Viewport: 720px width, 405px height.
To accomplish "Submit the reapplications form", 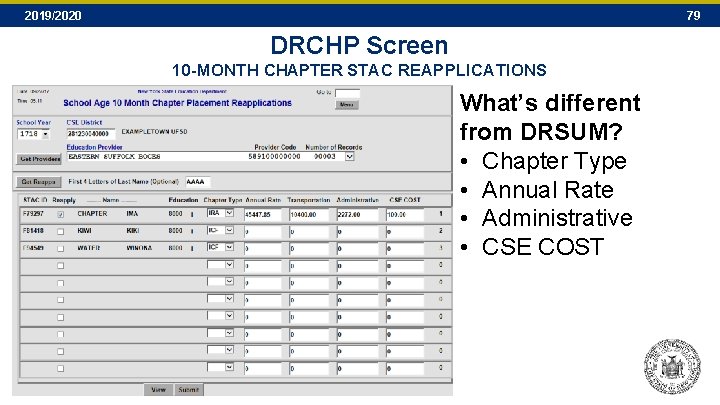I will (188, 389).
